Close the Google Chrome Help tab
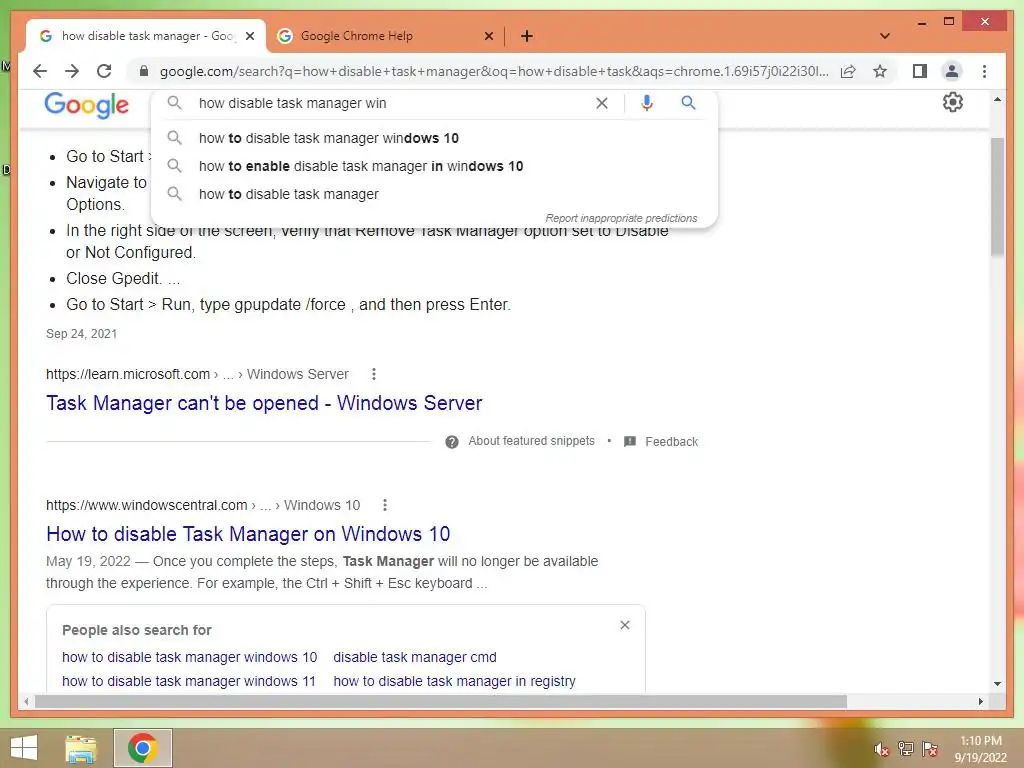The image size is (1024, 768). point(488,36)
